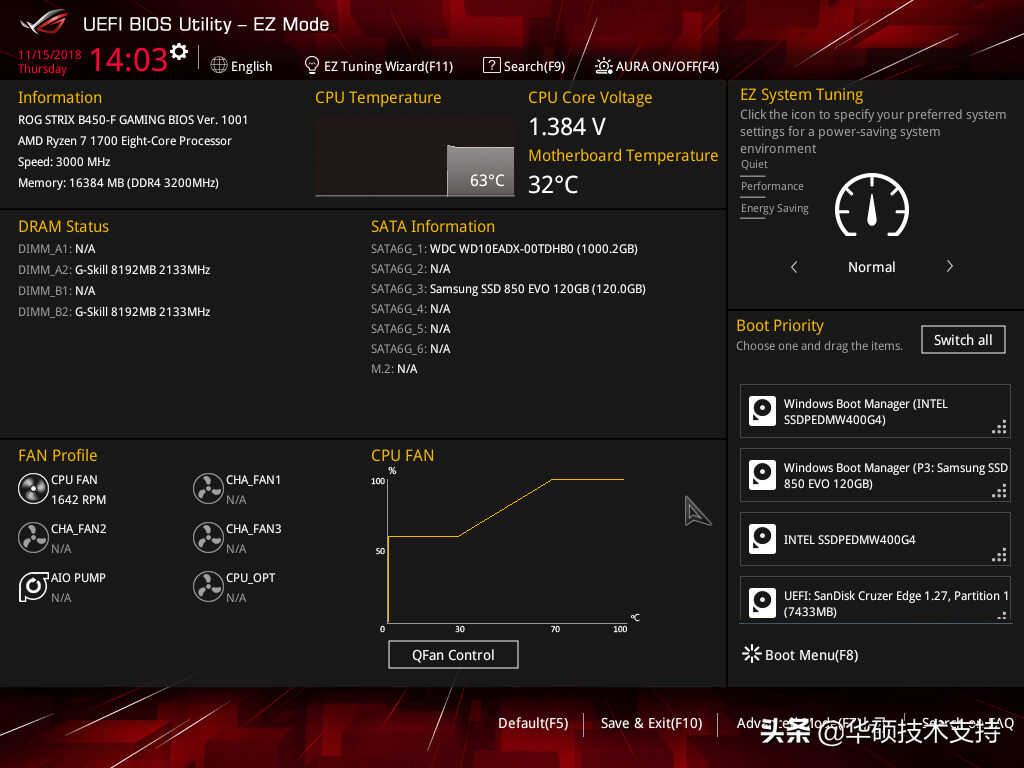Click disk icon of INTEL Windows Boot Manager
1024x768 pixels.
pos(762,411)
